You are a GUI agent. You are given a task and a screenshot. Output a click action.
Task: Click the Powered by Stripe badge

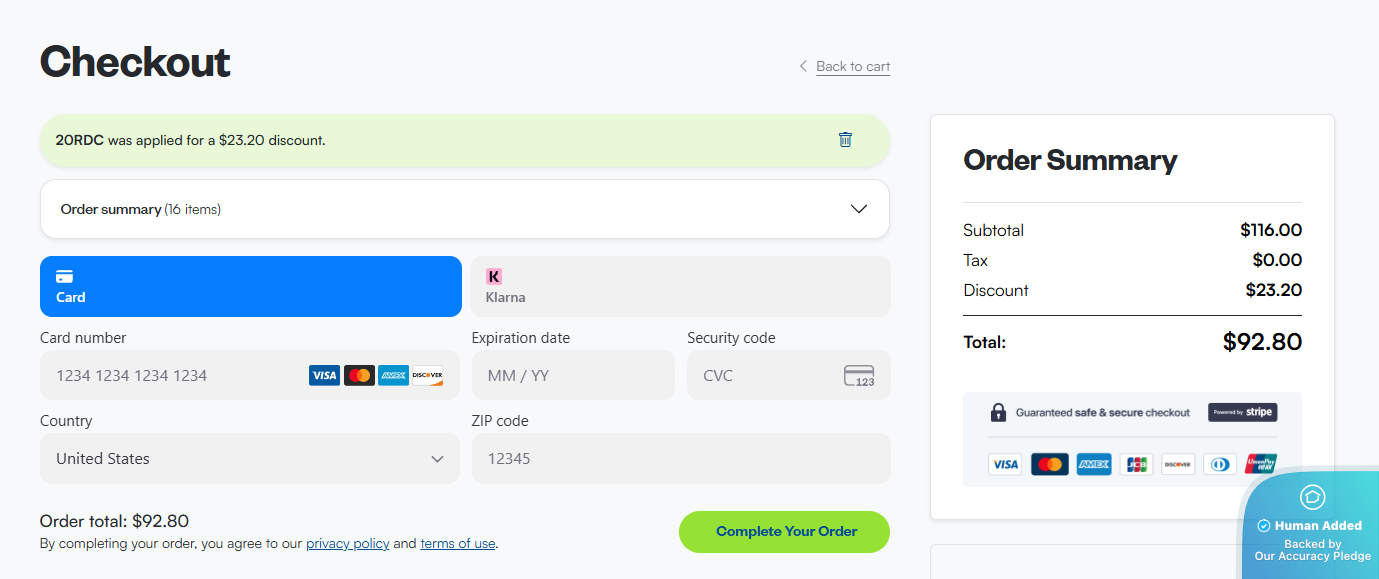click(1242, 412)
